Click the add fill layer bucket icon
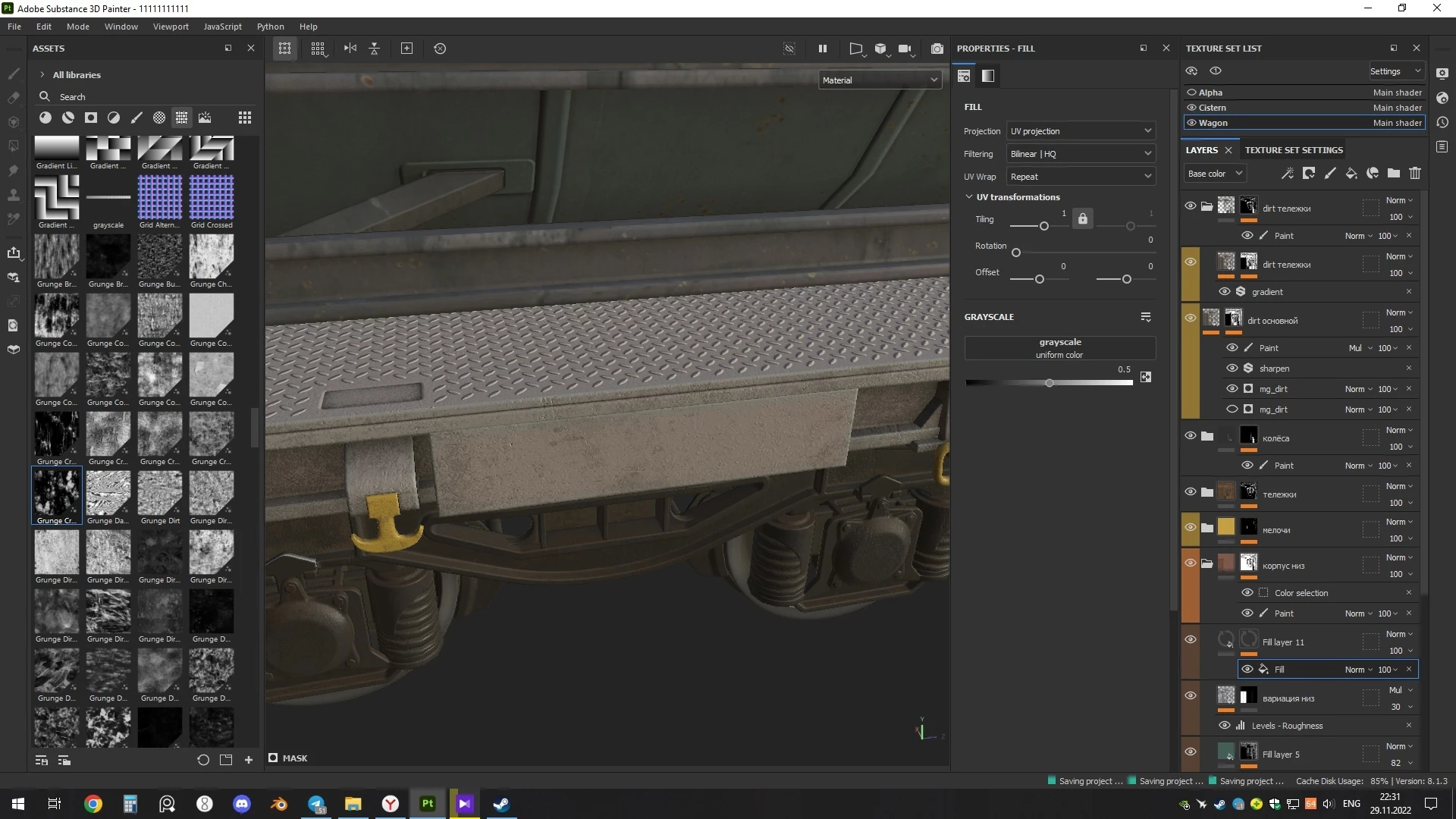Viewport: 1456px width, 819px height. pos(1351,174)
